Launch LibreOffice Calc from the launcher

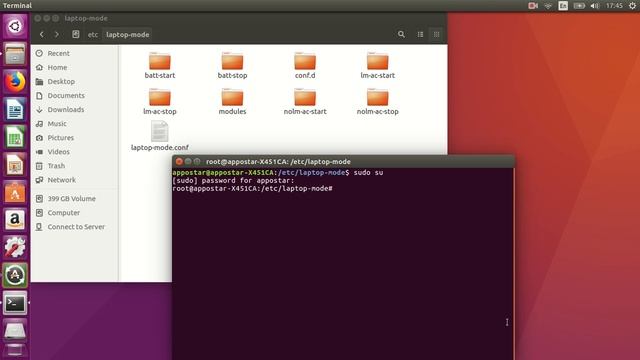15,137
